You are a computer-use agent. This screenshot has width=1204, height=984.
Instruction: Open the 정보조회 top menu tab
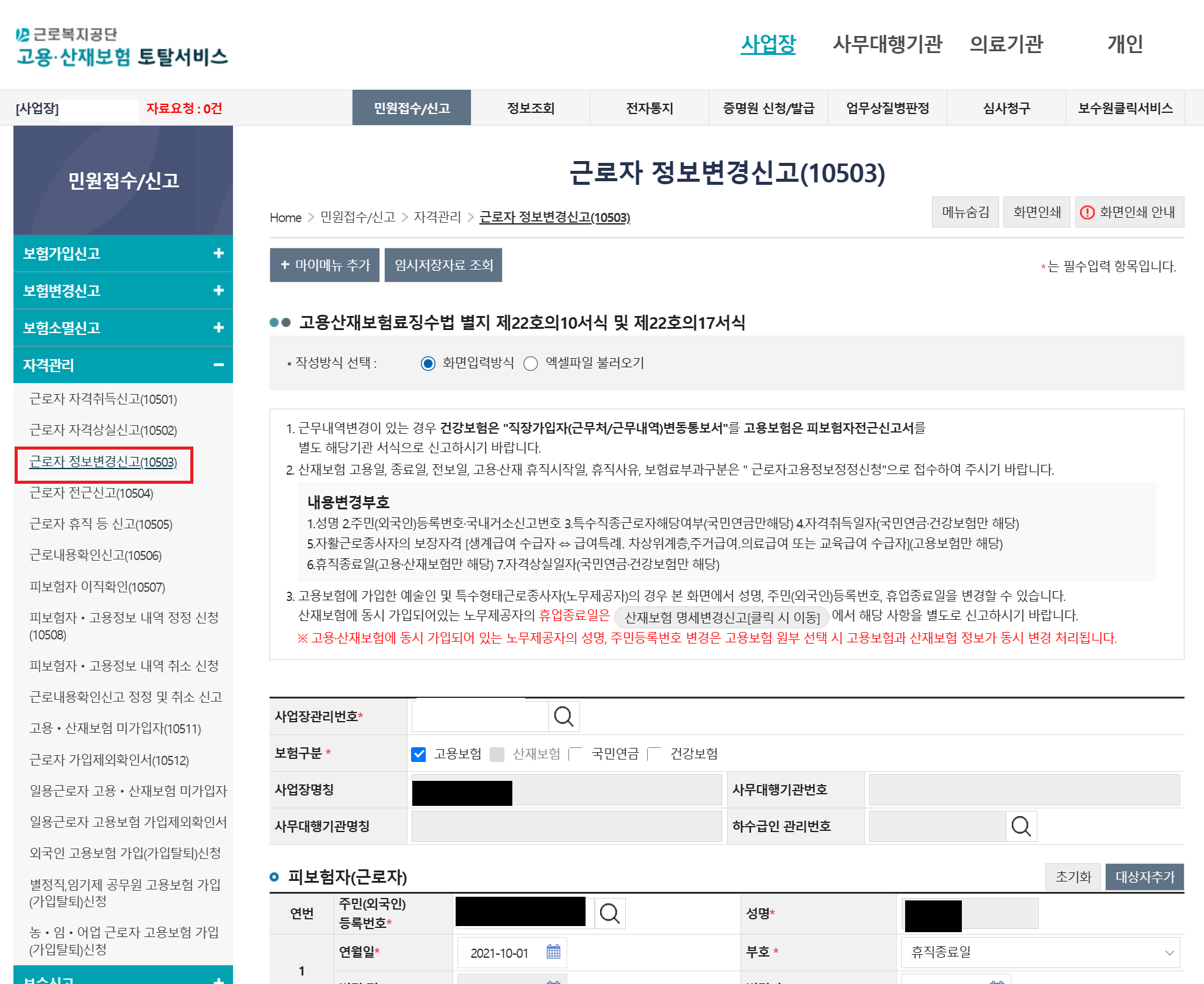(x=530, y=109)
